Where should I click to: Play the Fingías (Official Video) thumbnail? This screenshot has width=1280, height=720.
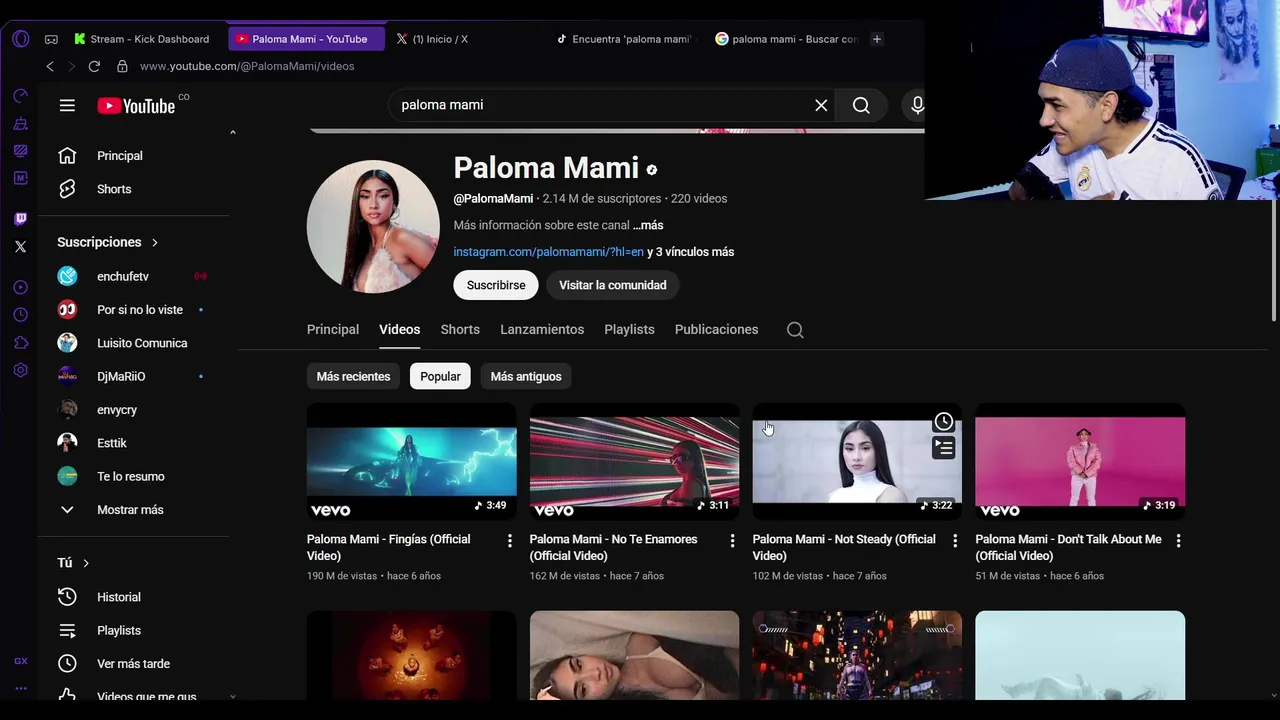[411, 461]
